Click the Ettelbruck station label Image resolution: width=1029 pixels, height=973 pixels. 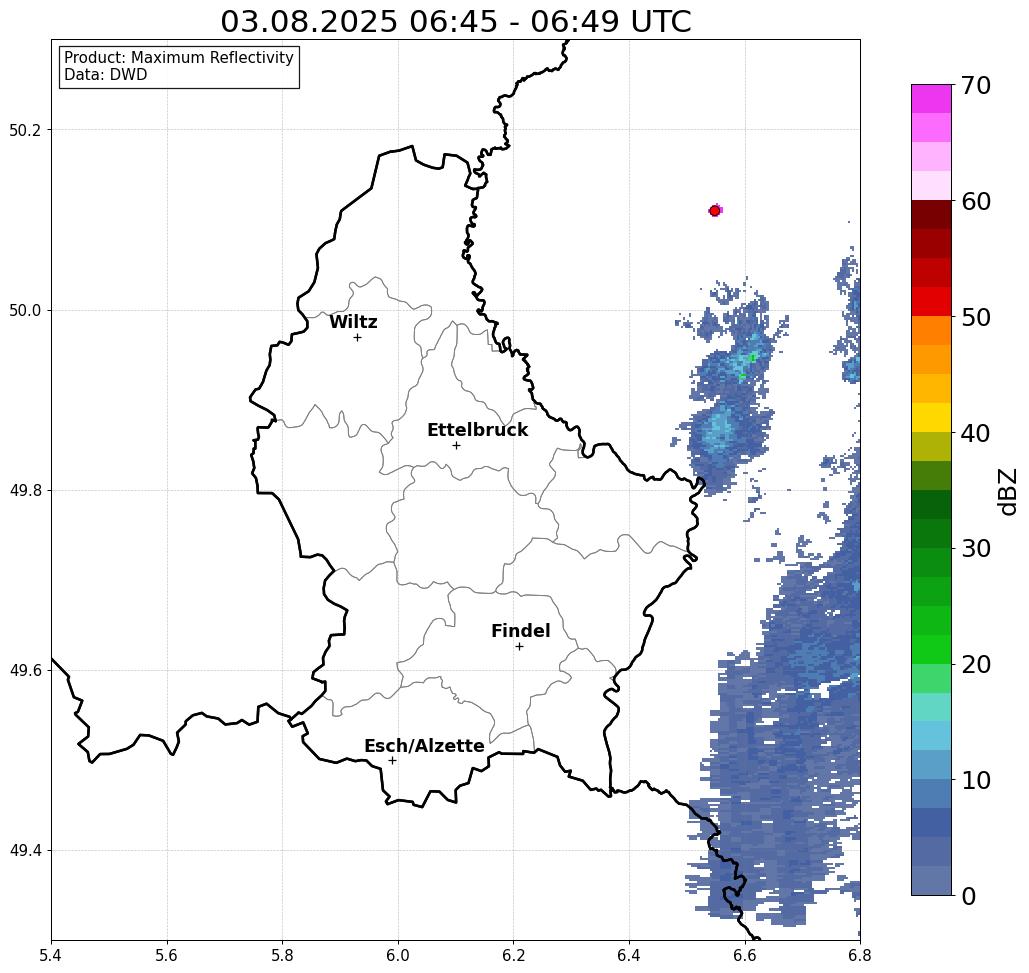(477, 430)
